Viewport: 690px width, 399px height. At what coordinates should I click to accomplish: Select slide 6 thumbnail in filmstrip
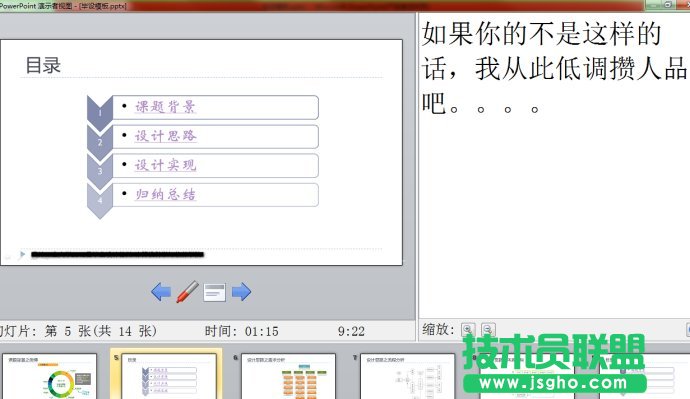click(x=288, y=376)
